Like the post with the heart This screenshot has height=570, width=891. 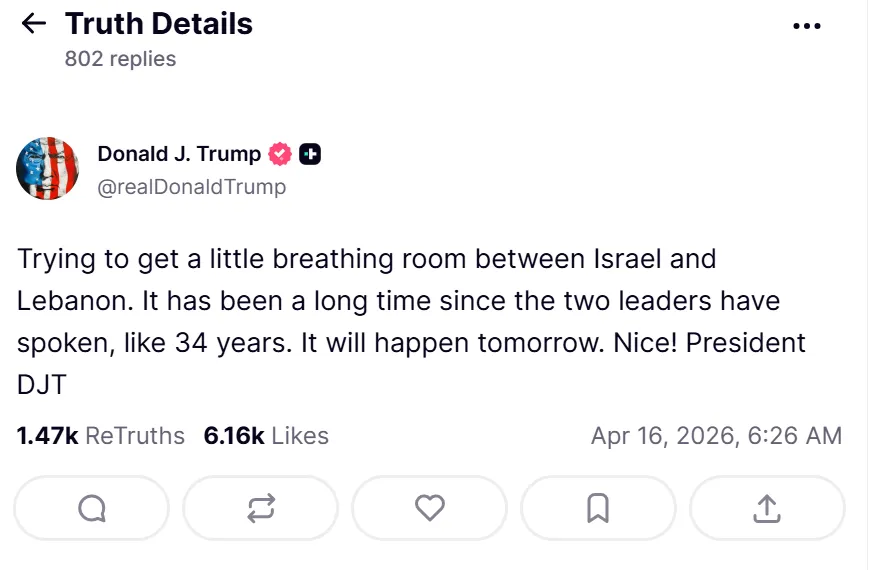430,509
